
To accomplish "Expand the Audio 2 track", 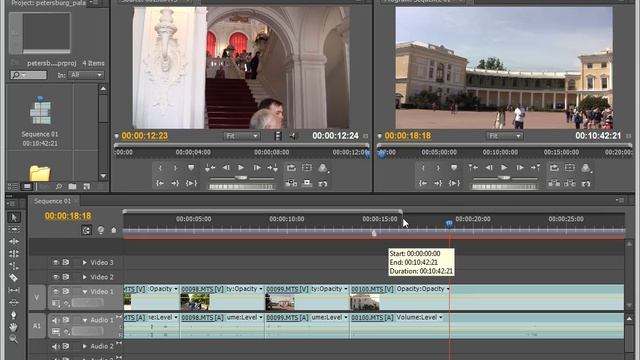I will (84, 347).
